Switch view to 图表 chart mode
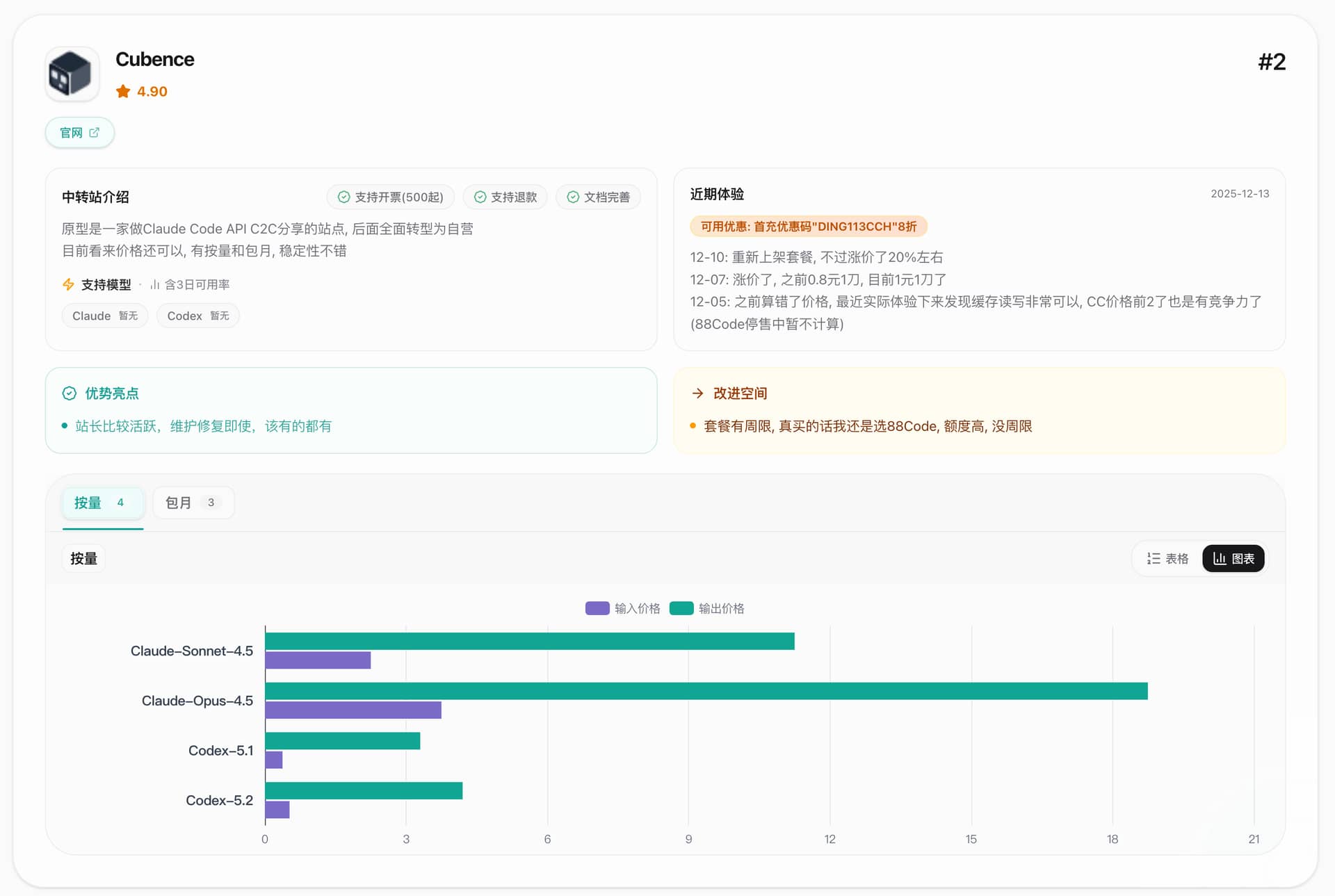 pyautogui.click(x=1233, y=559)
